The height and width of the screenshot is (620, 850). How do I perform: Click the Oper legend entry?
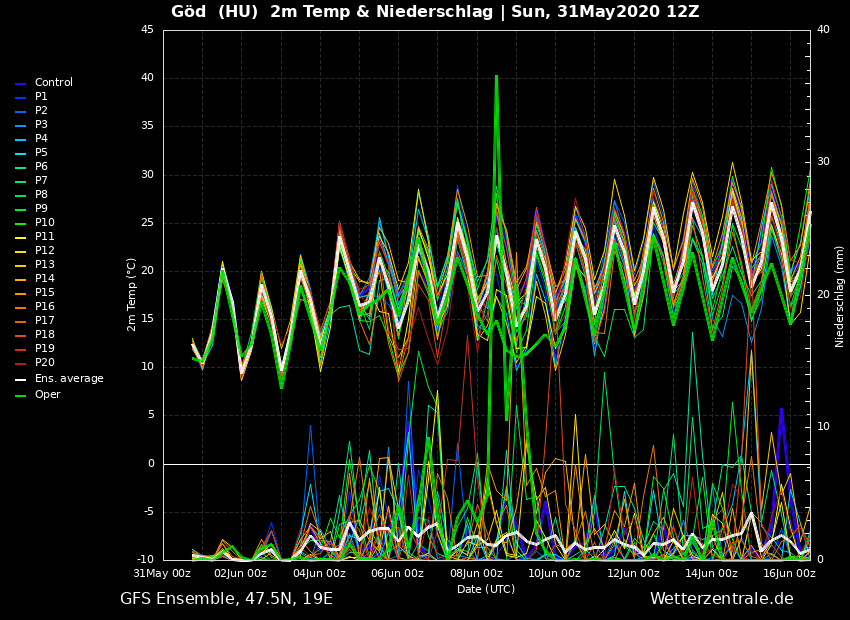pyautogui.click(x=47, y=395)
